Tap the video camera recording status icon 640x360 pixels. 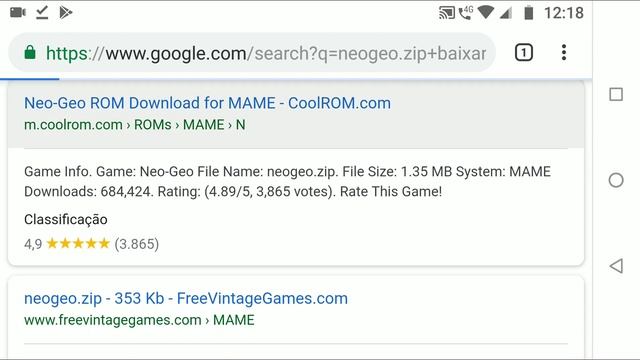(18, 13)
